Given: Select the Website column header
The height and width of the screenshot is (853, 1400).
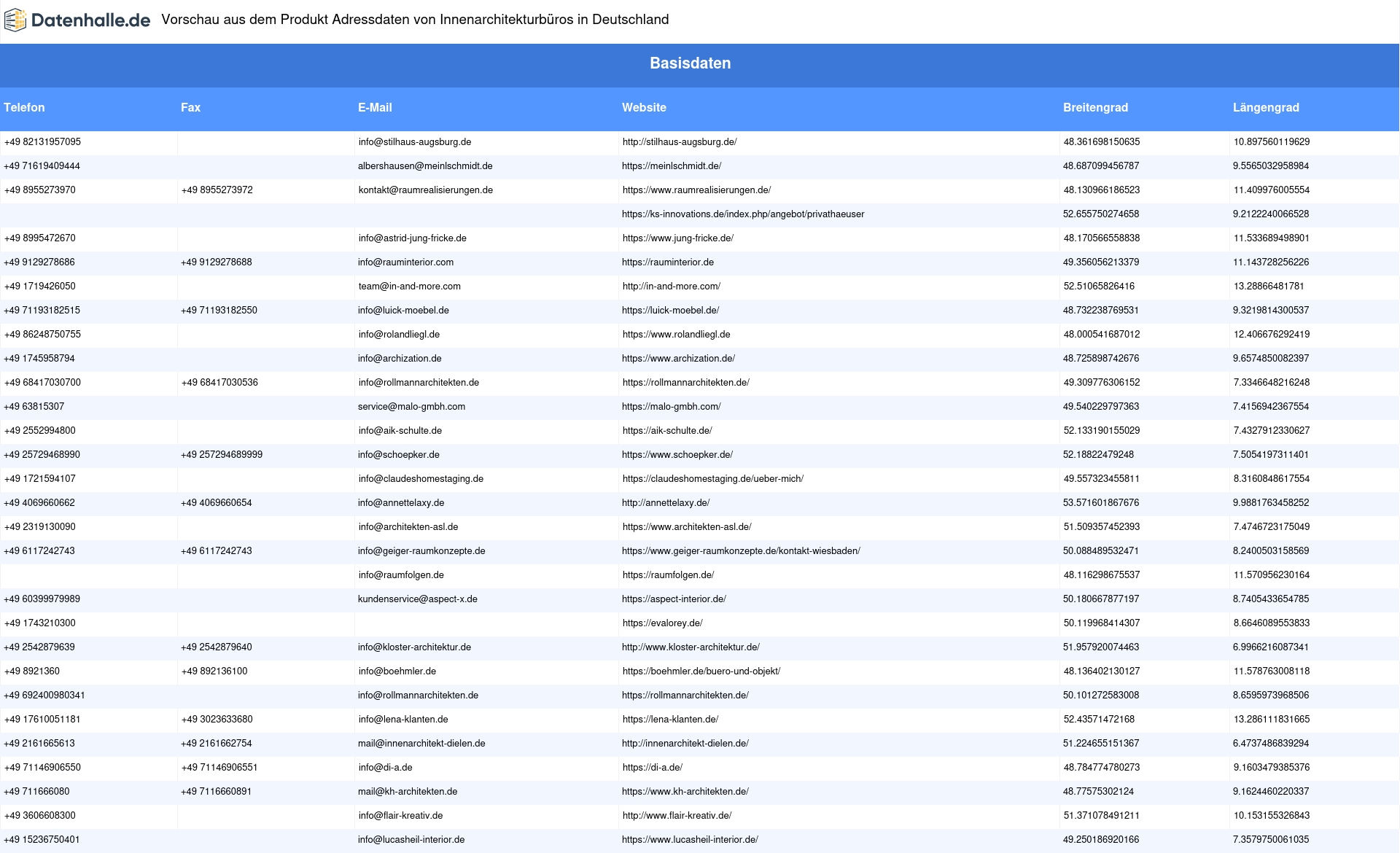Looking at the screenshot, I should 644,107.
